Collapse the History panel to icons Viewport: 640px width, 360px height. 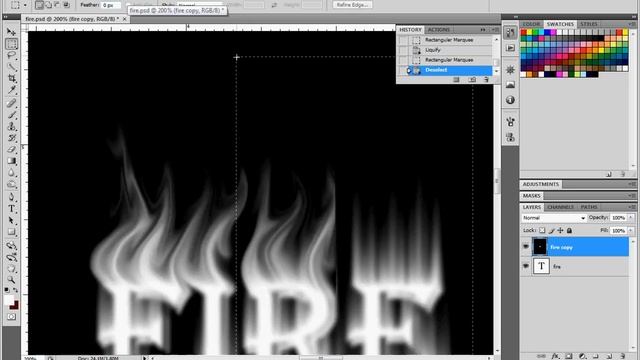click(x=483, y=30)
